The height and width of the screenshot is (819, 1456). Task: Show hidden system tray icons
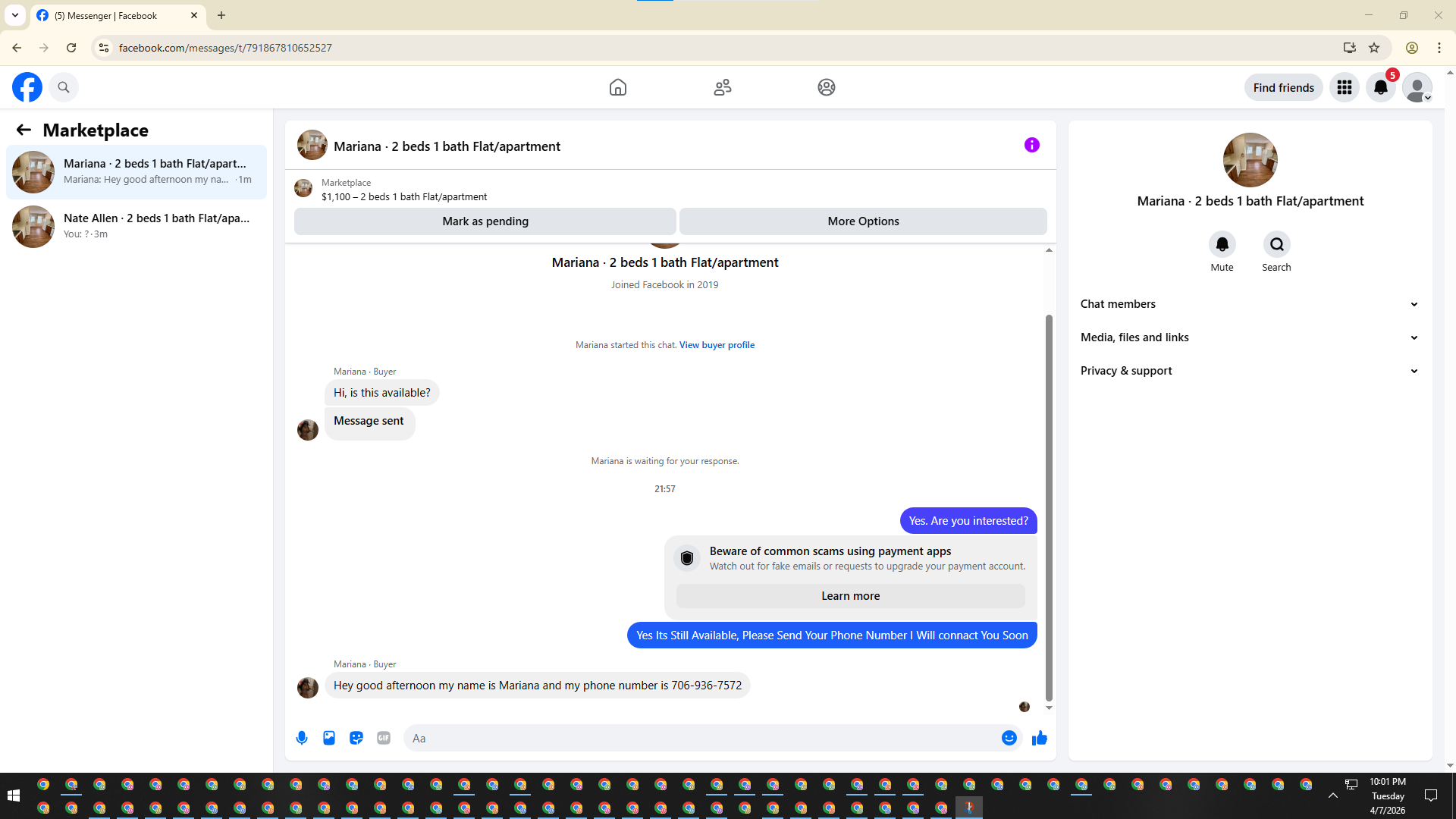coord(1332,795)
